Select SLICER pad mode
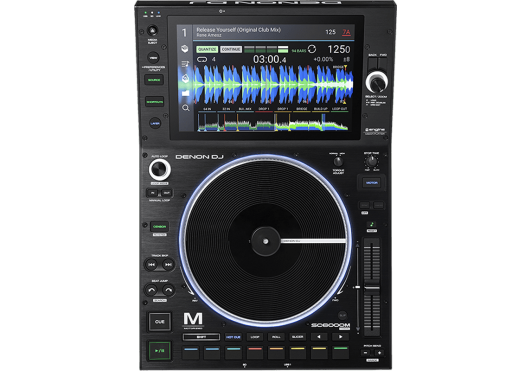Image resolution: width=530 pixels, height=371 pixels. [x=297, y=337]
